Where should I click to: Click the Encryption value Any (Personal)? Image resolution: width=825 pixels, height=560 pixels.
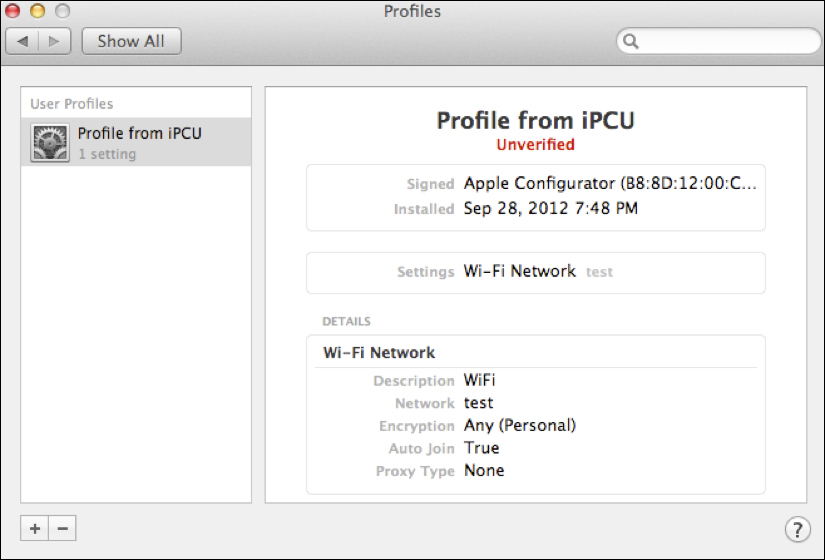pyautogui.click(x=520, y=425)
